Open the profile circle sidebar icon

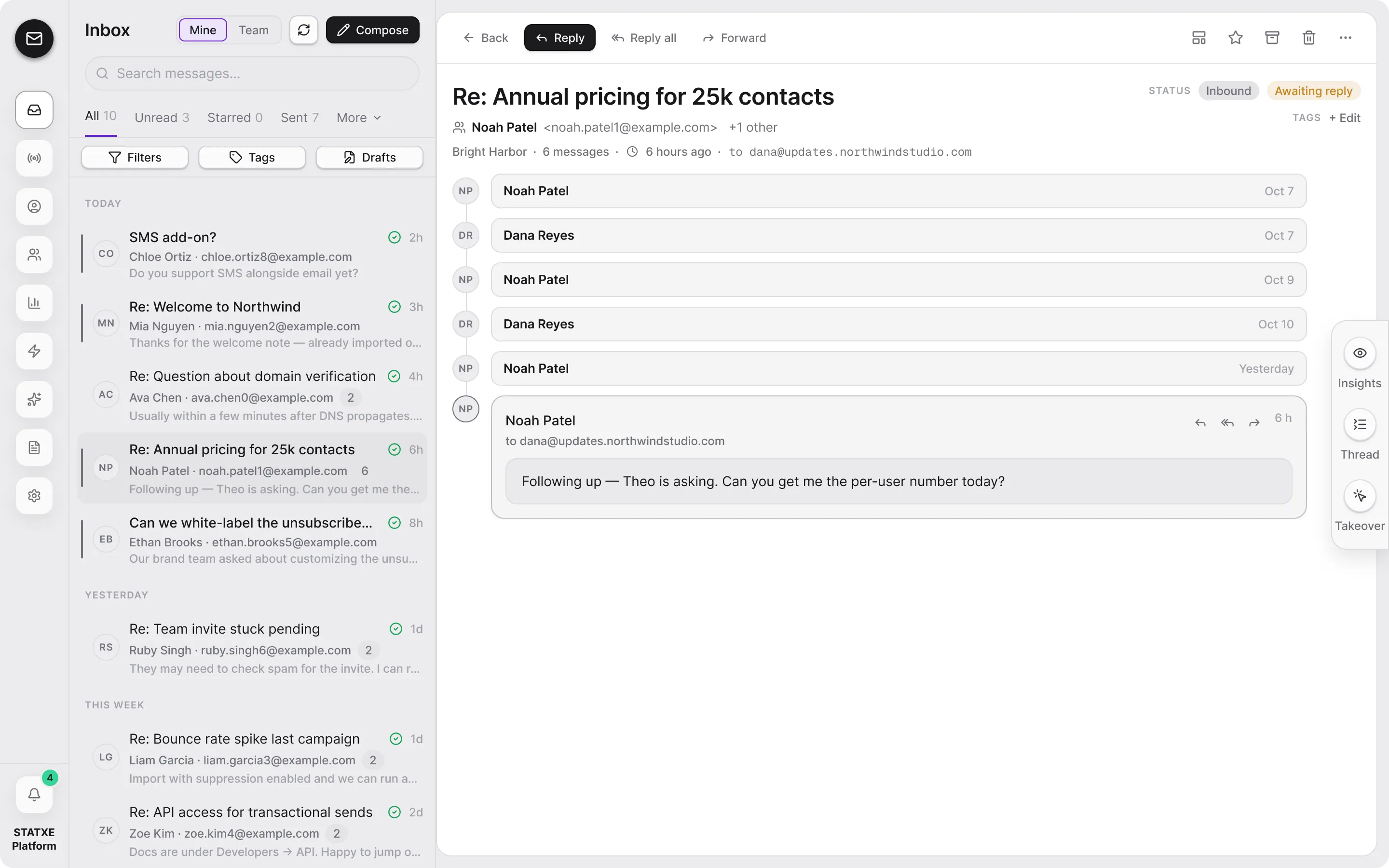click(34, 206)
